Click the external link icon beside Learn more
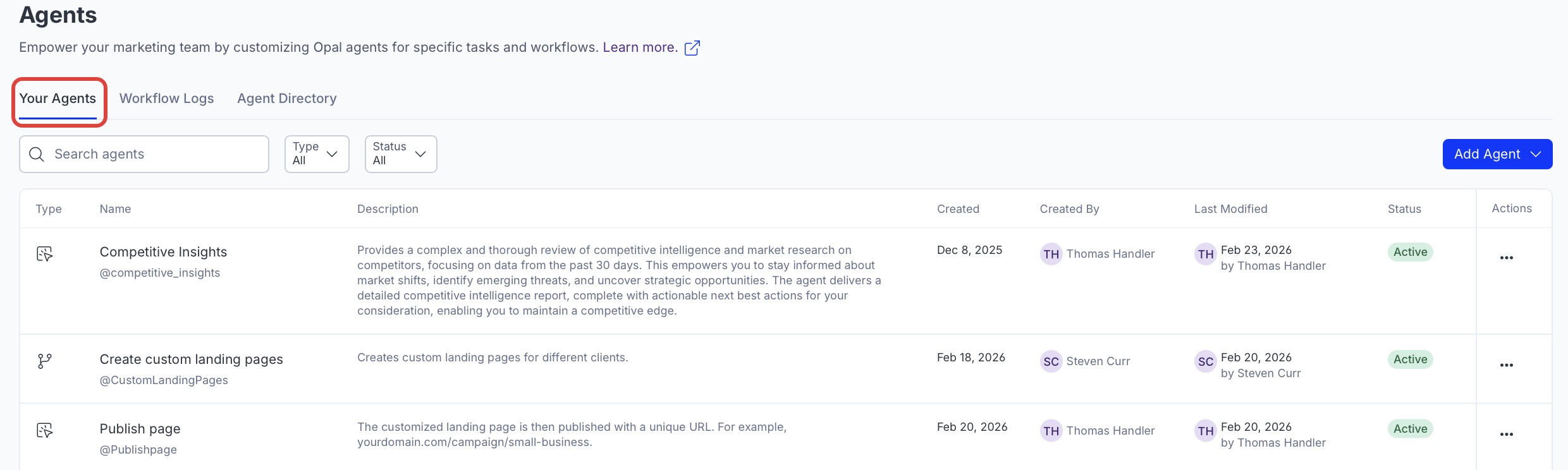The width and height of the screenshot is (1568, 470). (x=692, y=48)
